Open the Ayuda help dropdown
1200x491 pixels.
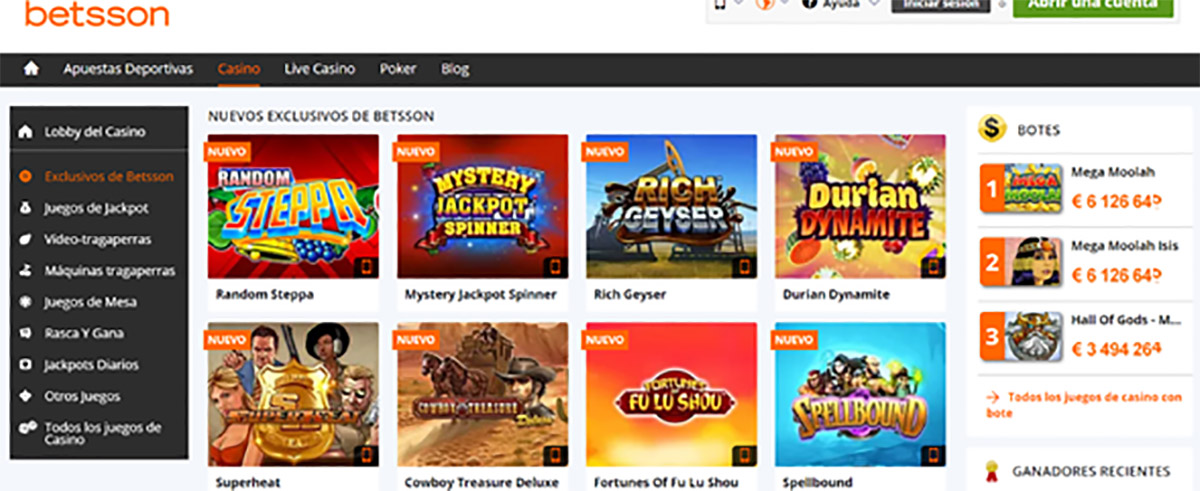point(840,4)
